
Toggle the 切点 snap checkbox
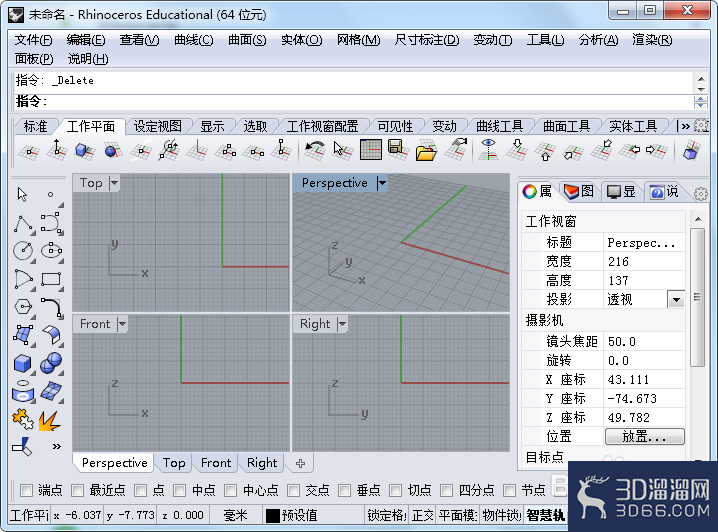click(395, 490)
